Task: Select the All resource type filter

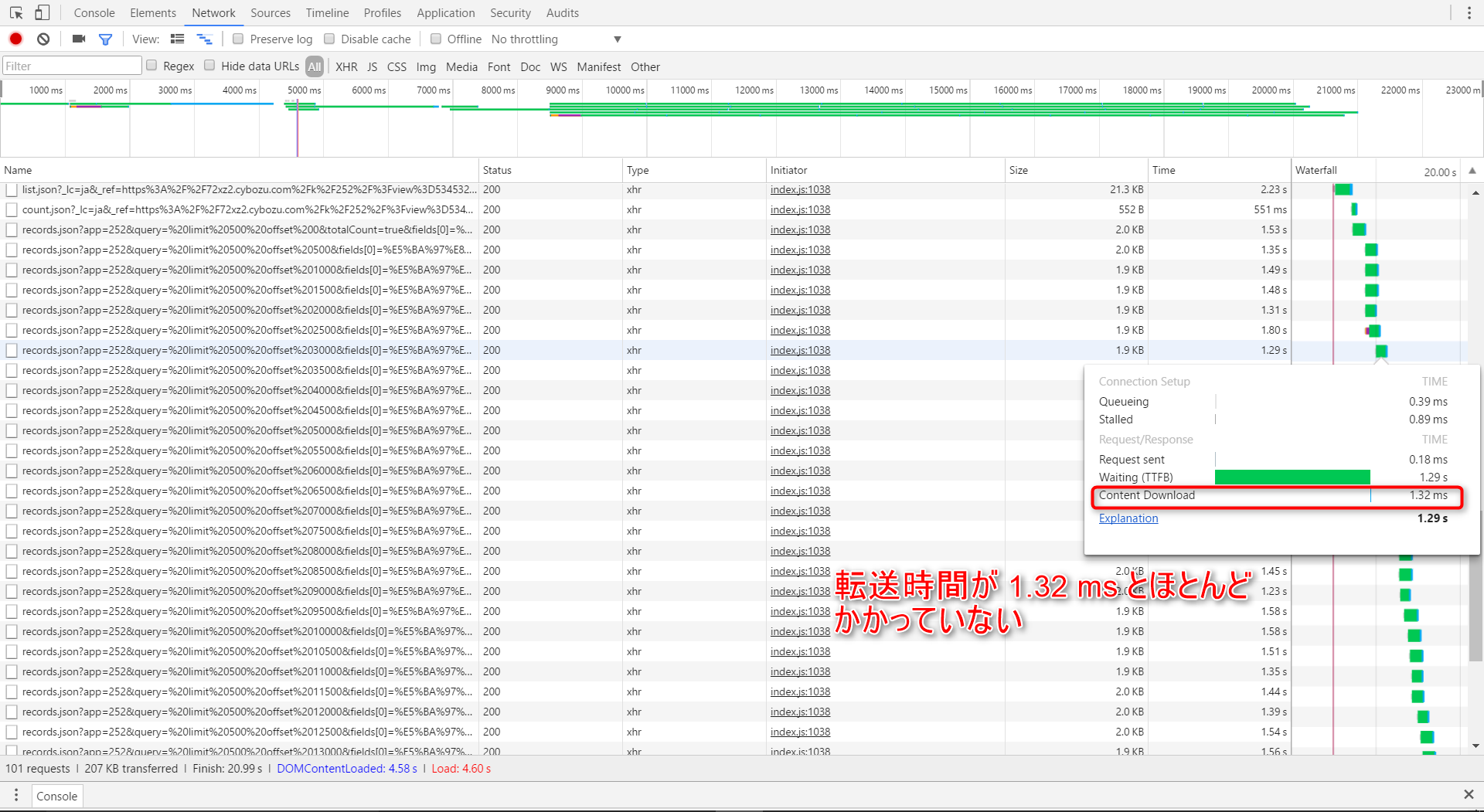Action: pos(315,66)
